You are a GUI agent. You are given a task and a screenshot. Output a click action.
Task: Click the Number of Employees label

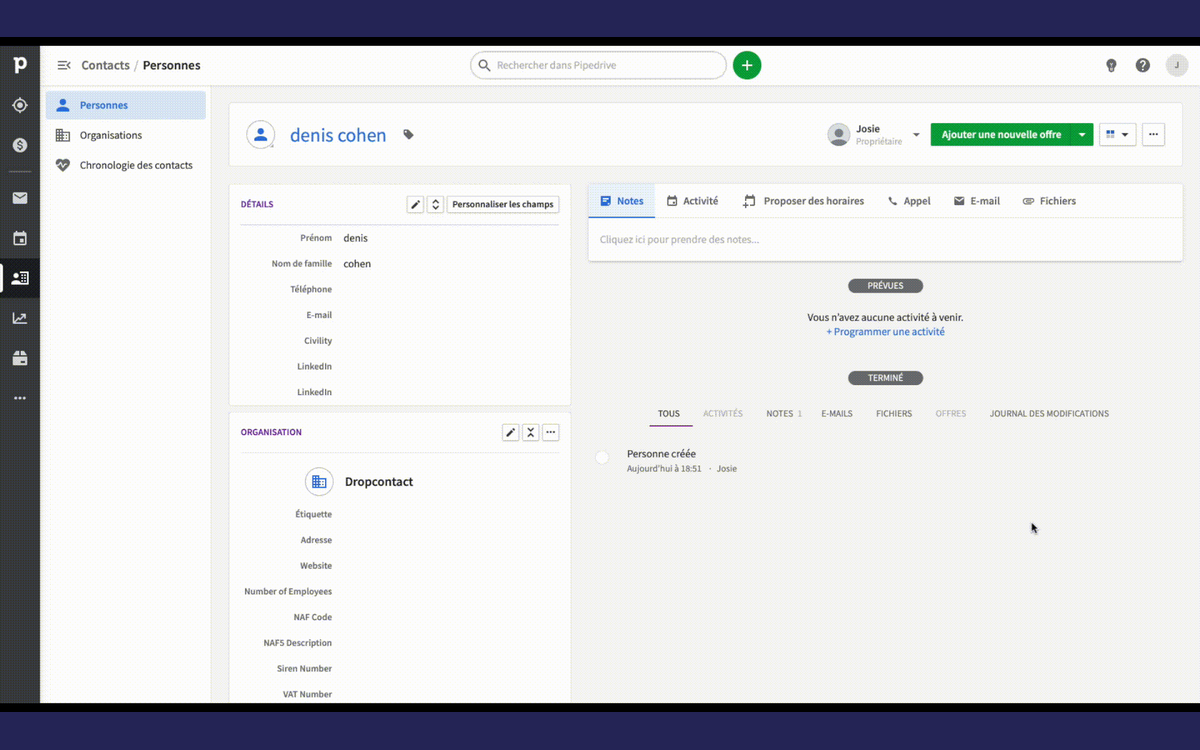click(288, 591)
